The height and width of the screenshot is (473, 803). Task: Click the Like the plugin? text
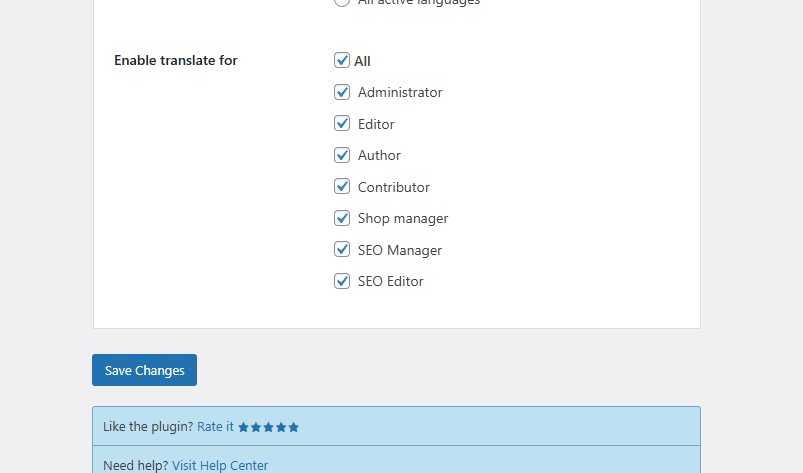(x=148, y=426)
